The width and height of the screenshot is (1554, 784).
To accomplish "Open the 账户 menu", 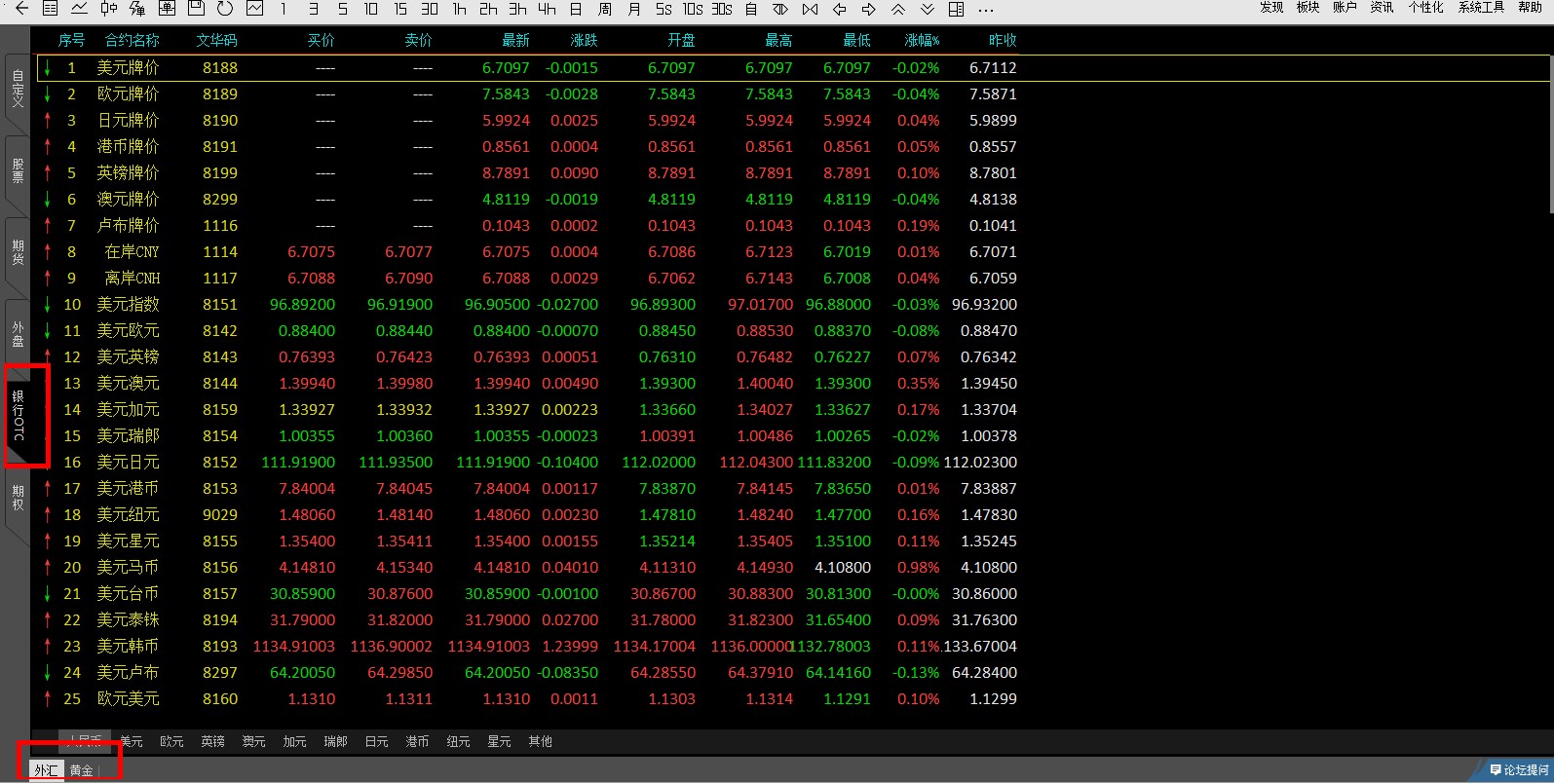I will click(1346, 7).
